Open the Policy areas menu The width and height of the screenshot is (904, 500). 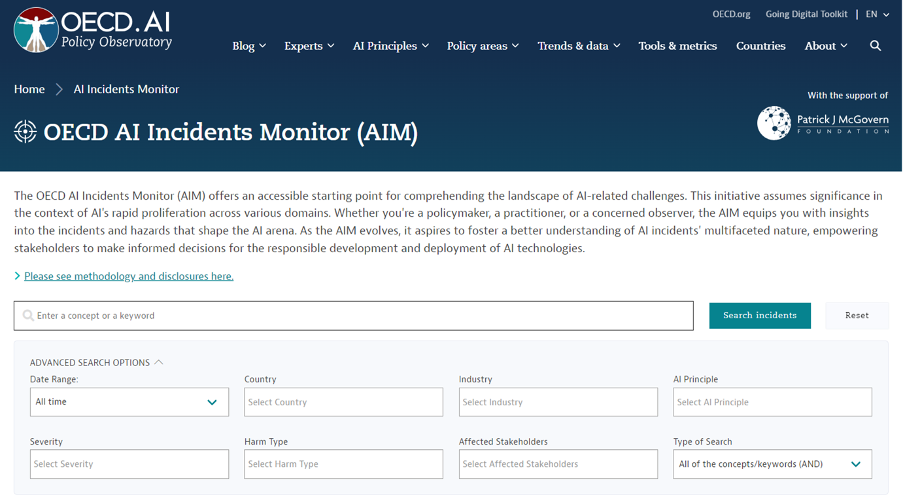[483, 46]
